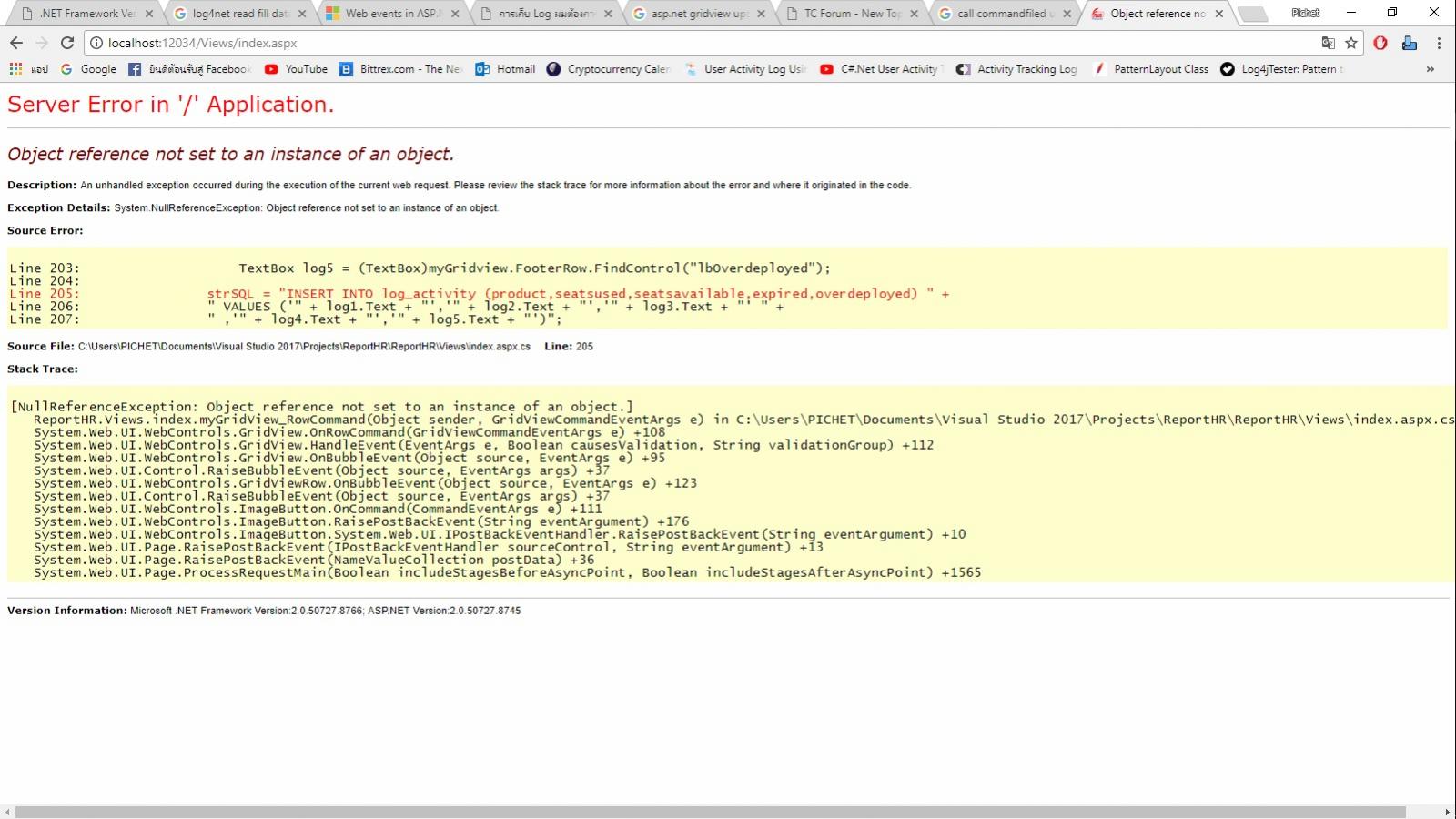Click the Google Translate icon in the address bar
This screenshot has width=1456, height=819.
point(1329,43)
